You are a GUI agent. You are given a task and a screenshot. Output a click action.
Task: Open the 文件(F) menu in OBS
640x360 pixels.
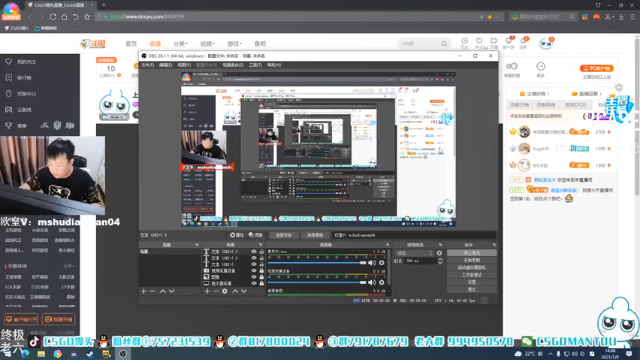tap(147, 65)
